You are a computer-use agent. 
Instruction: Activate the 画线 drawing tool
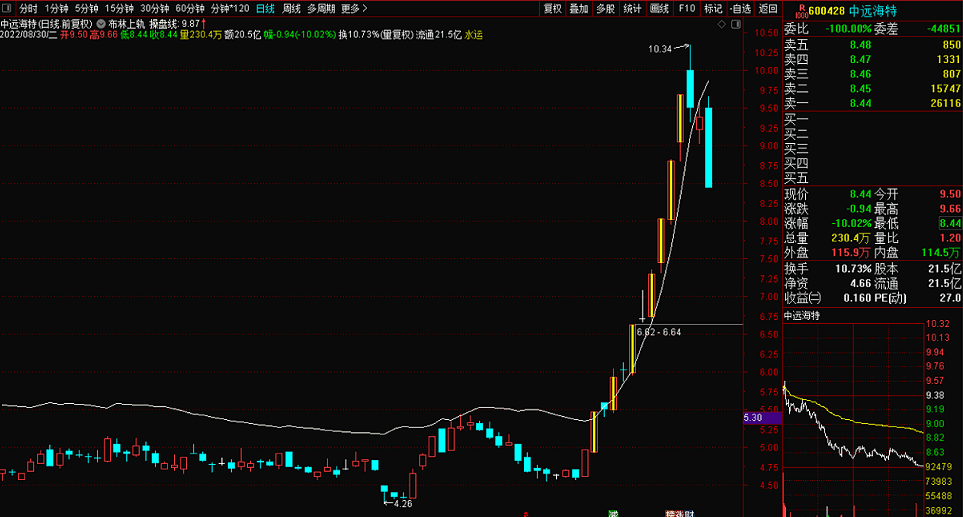pos(660,9)
